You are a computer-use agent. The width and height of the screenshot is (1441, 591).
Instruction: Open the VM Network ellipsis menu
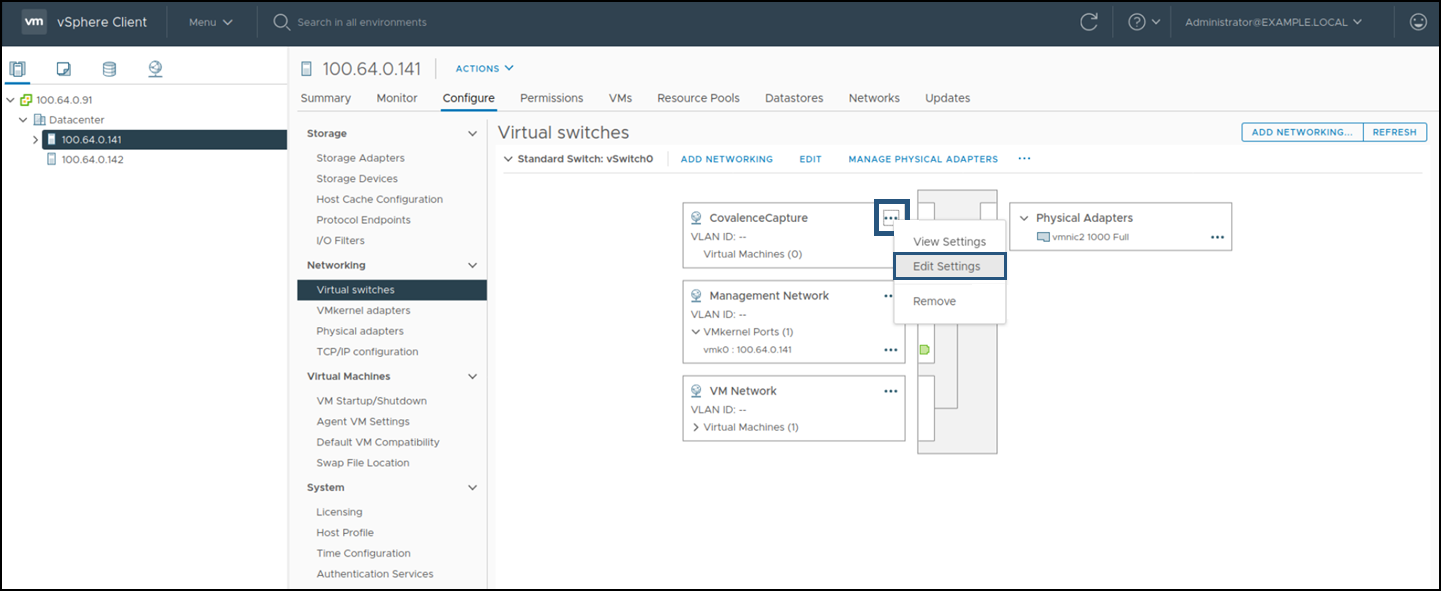click(891, 391)
